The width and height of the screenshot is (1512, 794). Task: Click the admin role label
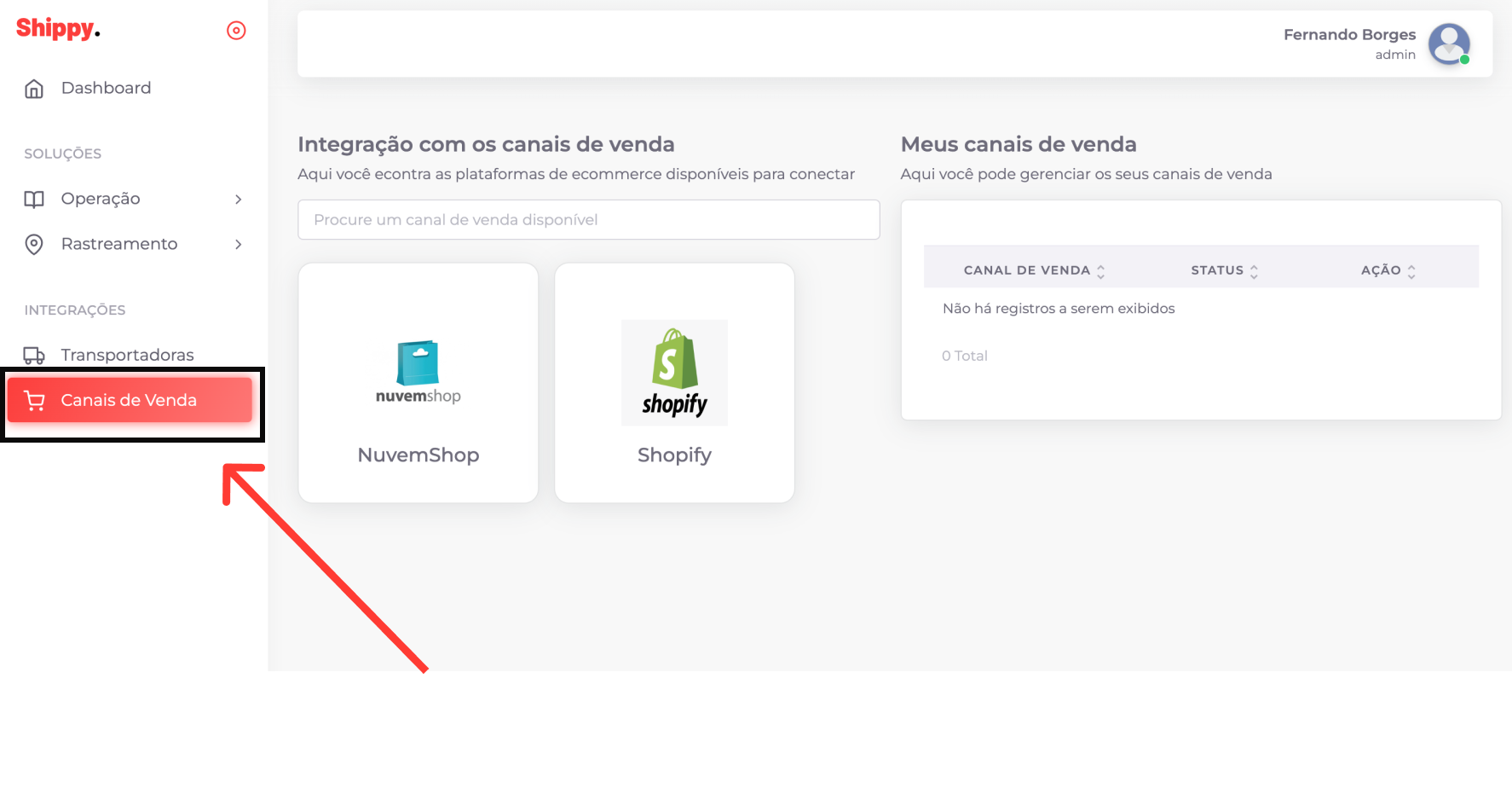[x=1395, y=55]
